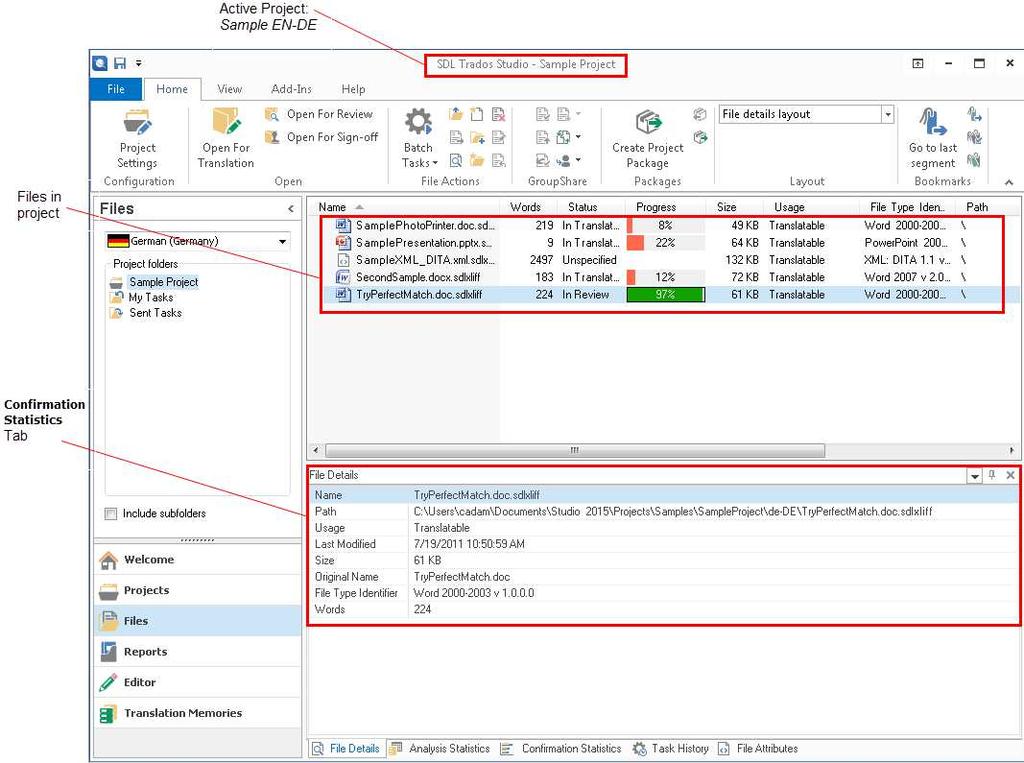This screenshot has height=763, width=1024.
Task: Open the Welcome view in the navigation pane
Action: [197, 560]
